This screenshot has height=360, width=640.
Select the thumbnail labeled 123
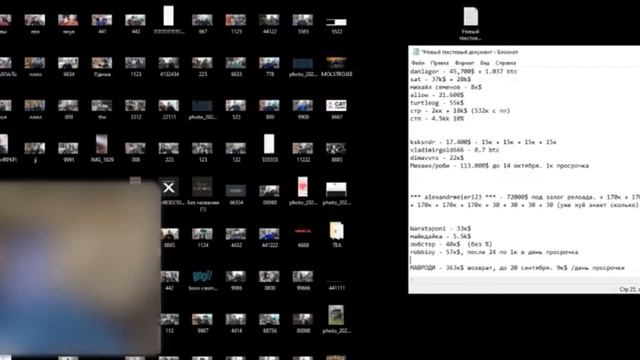(202, 152)
